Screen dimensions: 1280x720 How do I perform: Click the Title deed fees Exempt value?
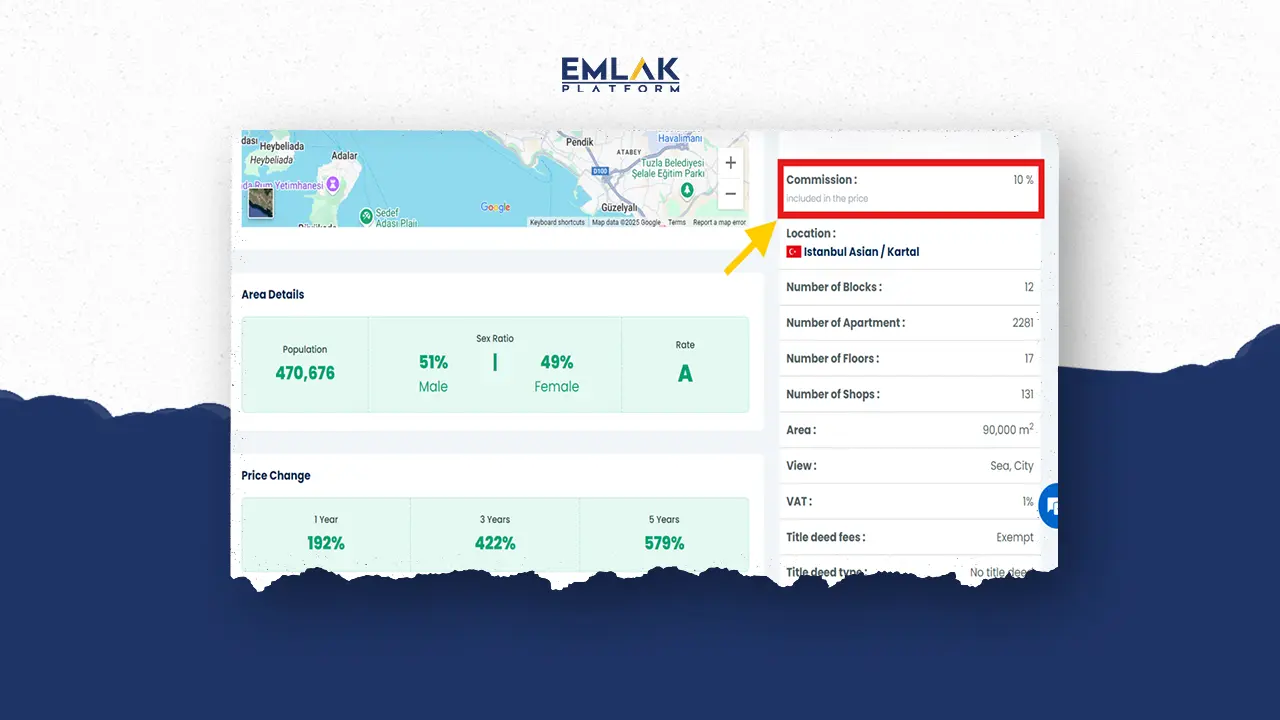(1015, 538)
